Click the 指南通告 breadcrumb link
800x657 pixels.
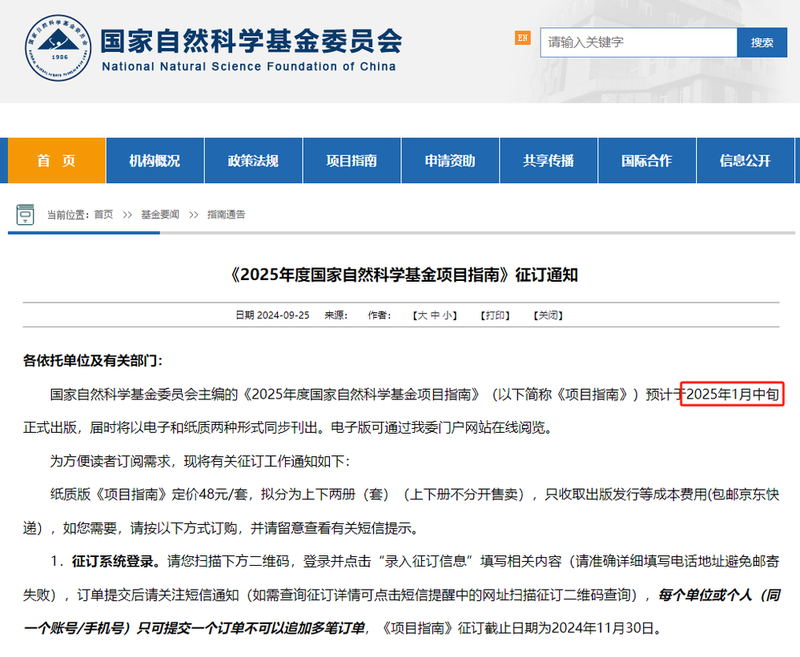(x=226, y=213)
